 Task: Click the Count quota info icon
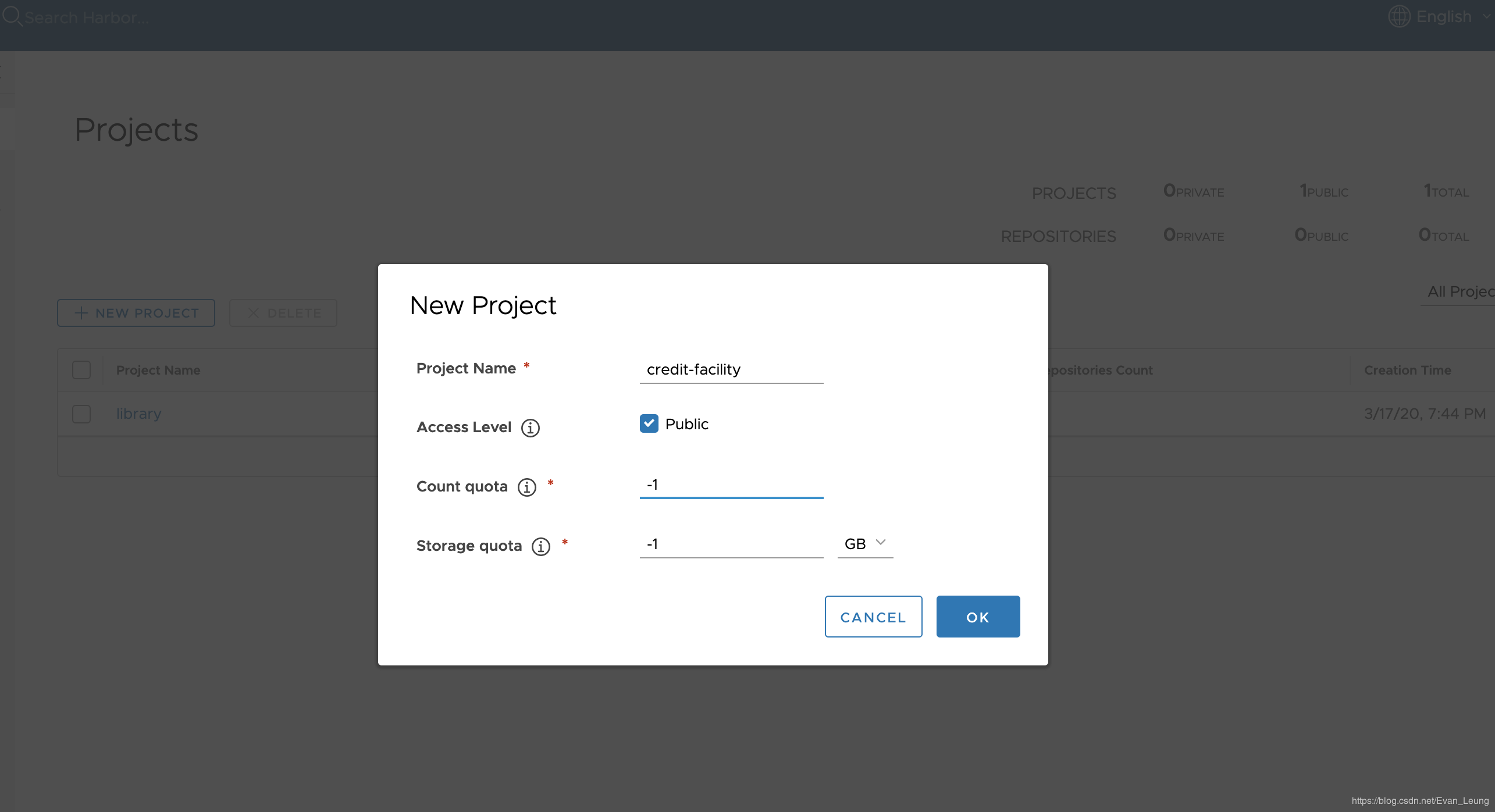(x=527, y=487)
